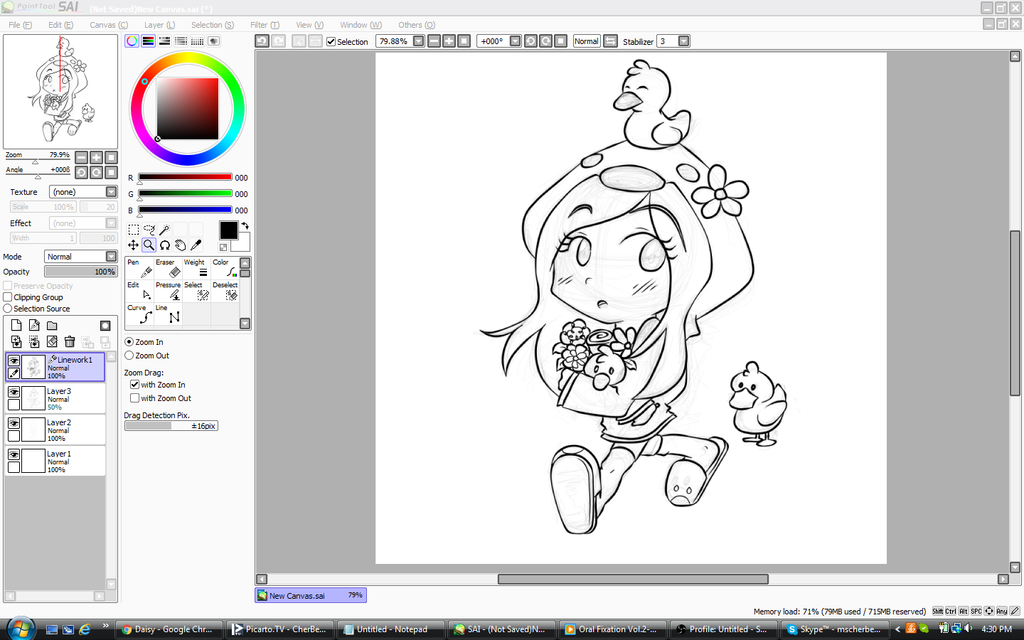Select the Zoom magnifier tool
The height and width of the screenshot is (640, 1024).
click(149, 245)
